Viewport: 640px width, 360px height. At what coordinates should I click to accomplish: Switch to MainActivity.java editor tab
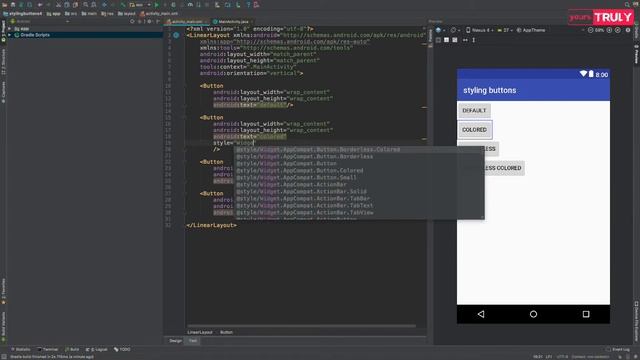(233, 22)
